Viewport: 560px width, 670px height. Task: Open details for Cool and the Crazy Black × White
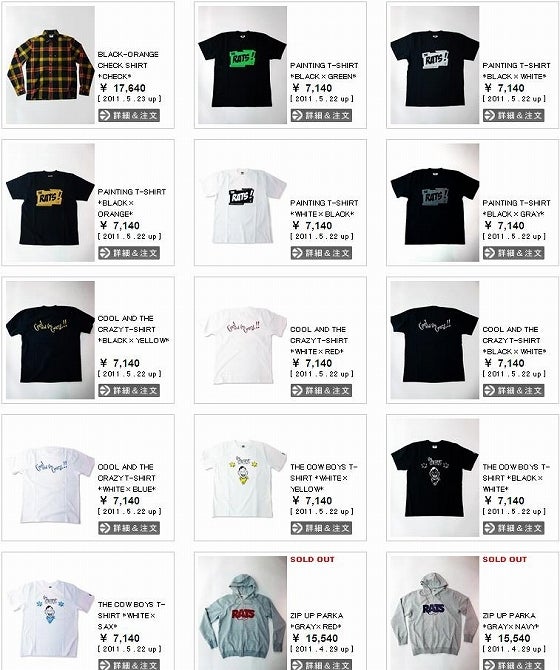513,391
